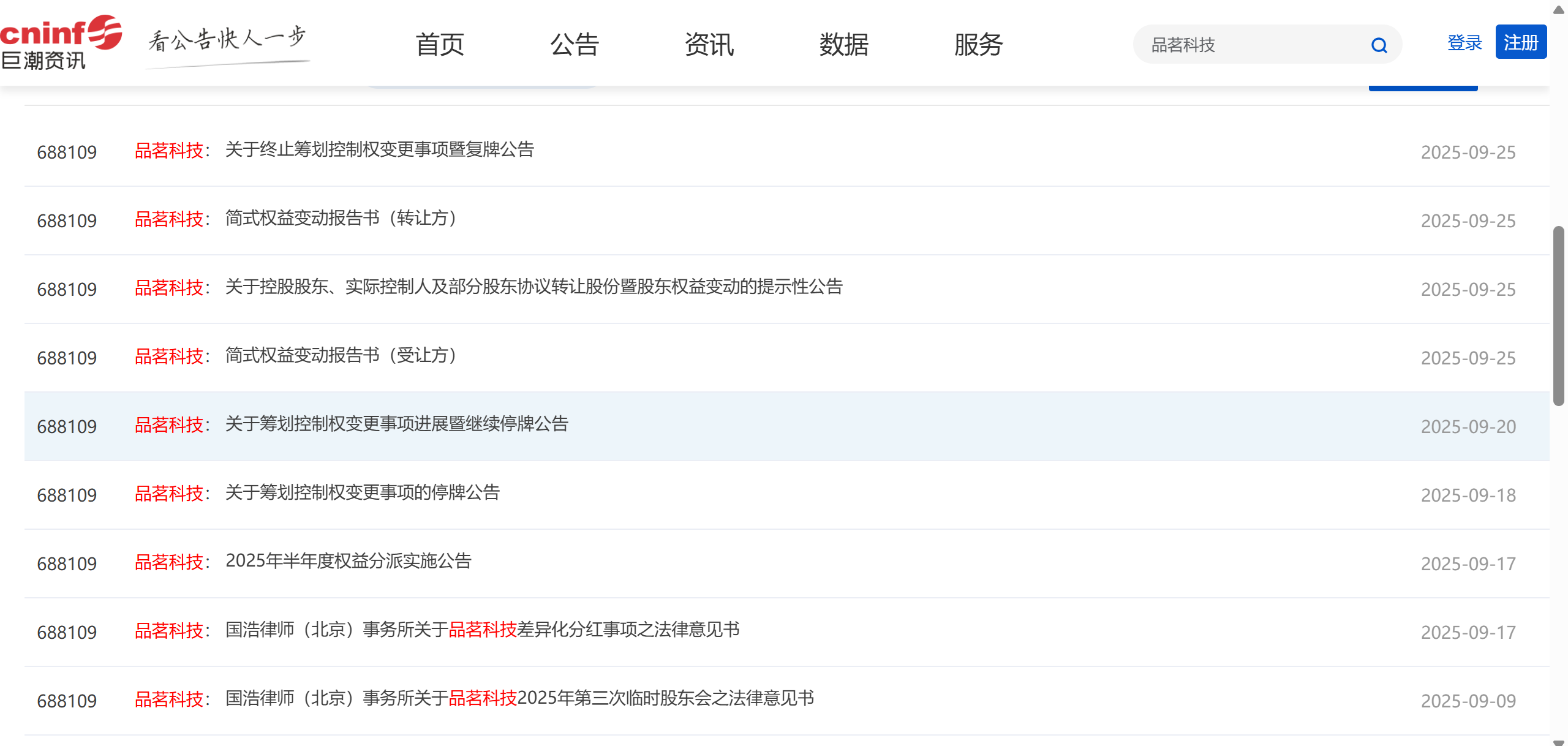Open 关于筹划控制权变更事项的停牌公告
Image resolution: width=1568 pixels, height=746 pixels.
tap(362, 493)
